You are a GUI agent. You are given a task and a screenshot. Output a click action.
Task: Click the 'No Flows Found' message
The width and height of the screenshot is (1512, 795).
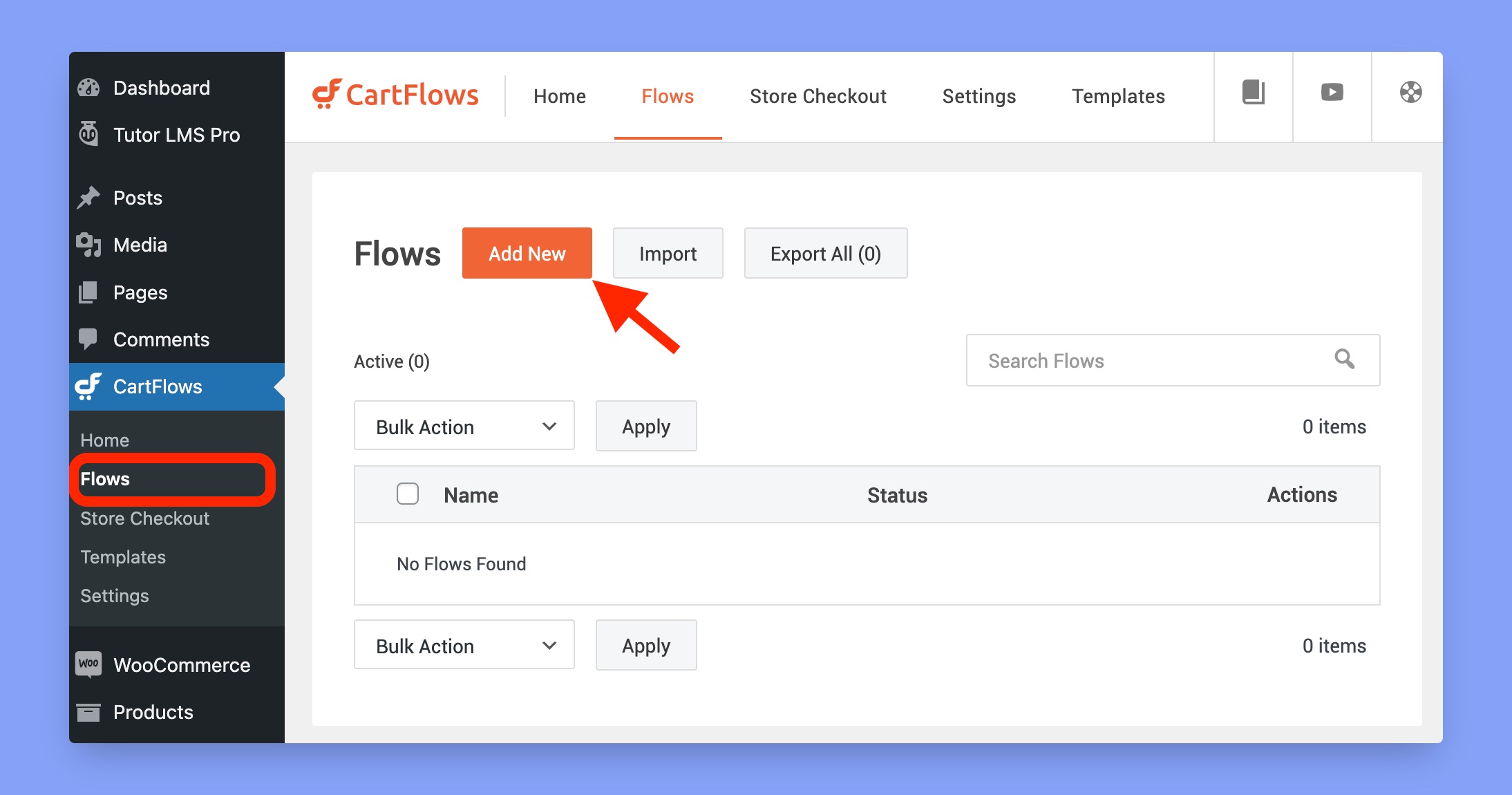461,564
